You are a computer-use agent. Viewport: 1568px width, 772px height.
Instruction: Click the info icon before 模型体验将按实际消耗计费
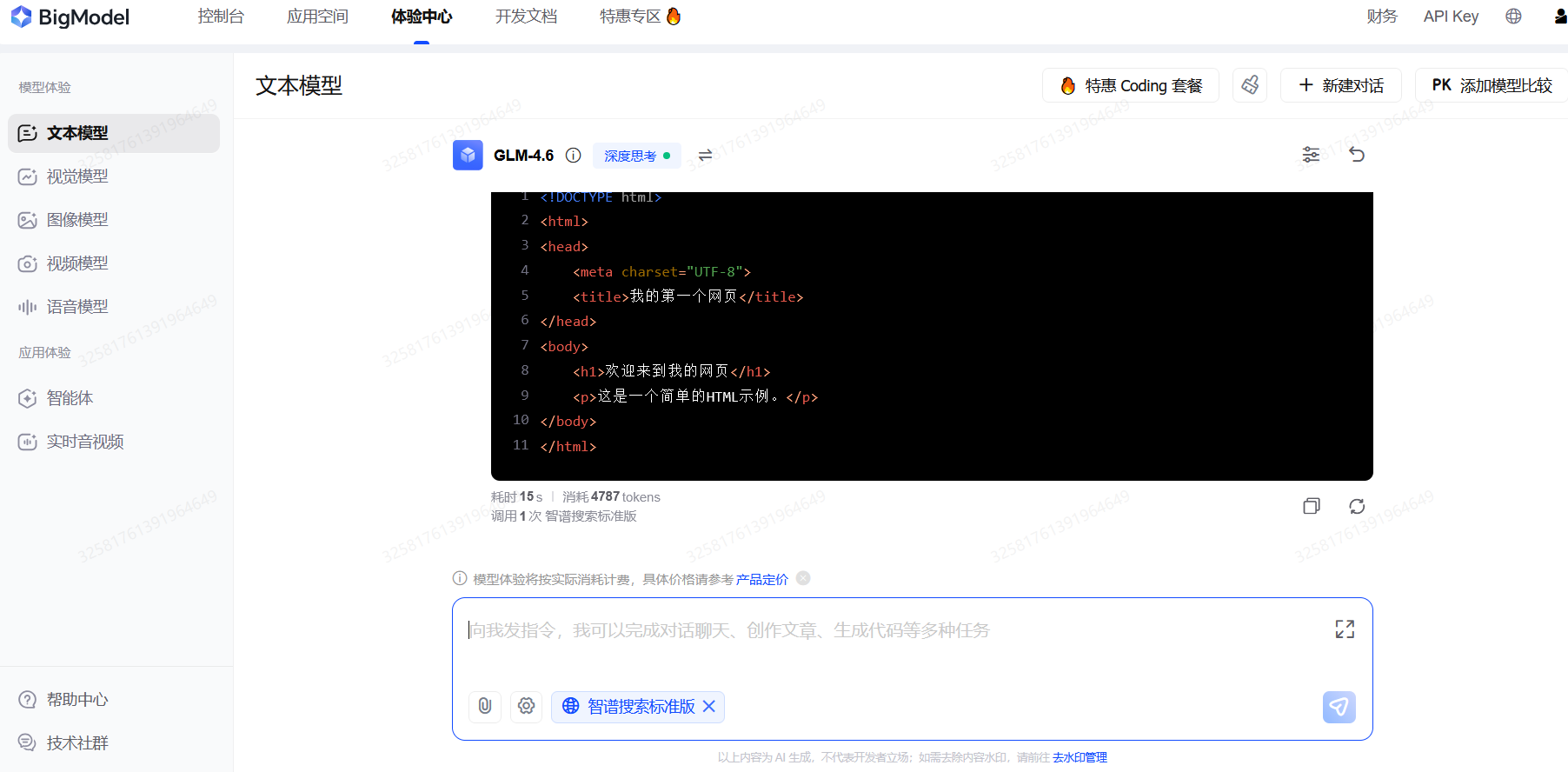tap(460, 578)
